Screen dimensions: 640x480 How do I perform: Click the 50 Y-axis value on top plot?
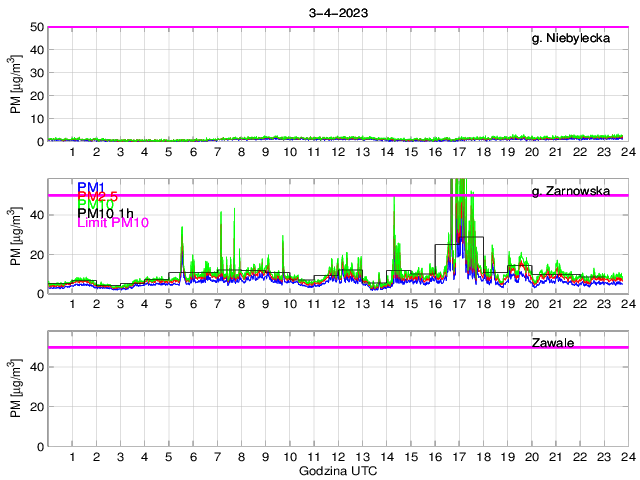click(x=37, y=27)
